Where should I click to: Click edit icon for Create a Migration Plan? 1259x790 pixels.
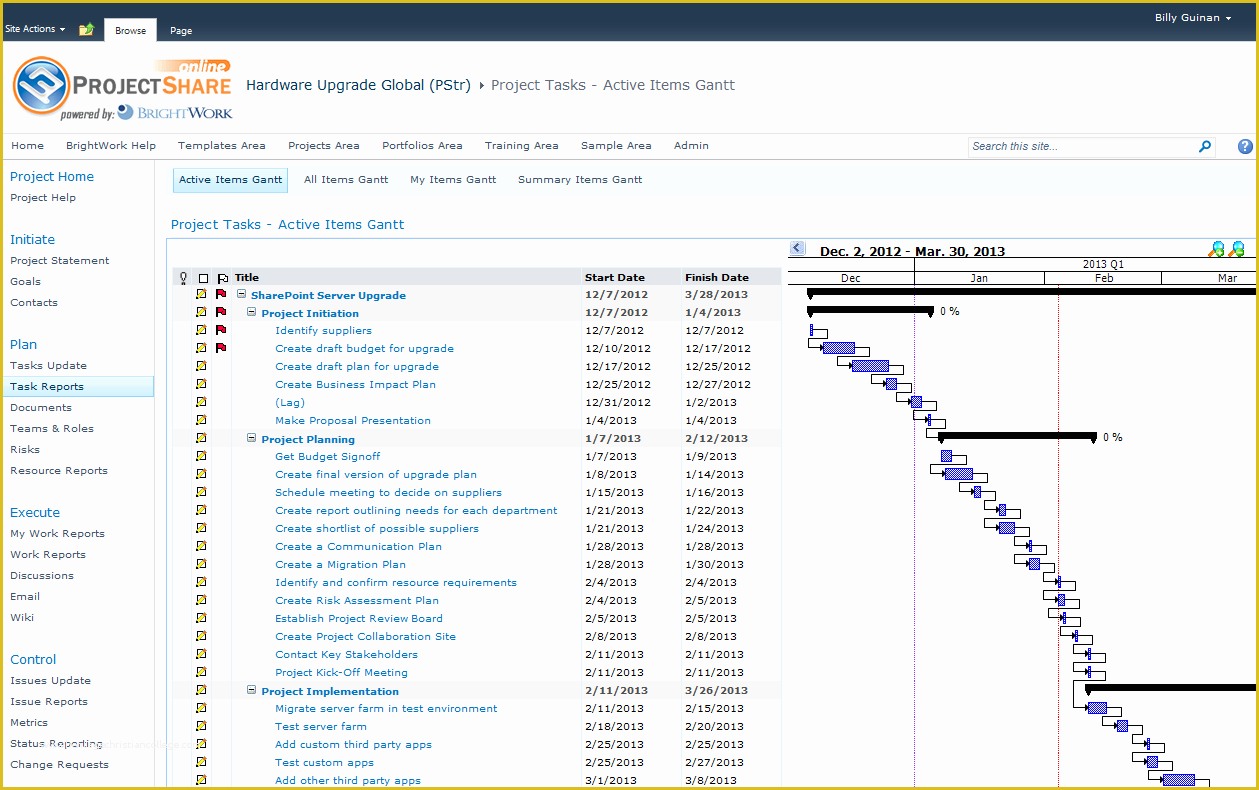pos(201,564)
